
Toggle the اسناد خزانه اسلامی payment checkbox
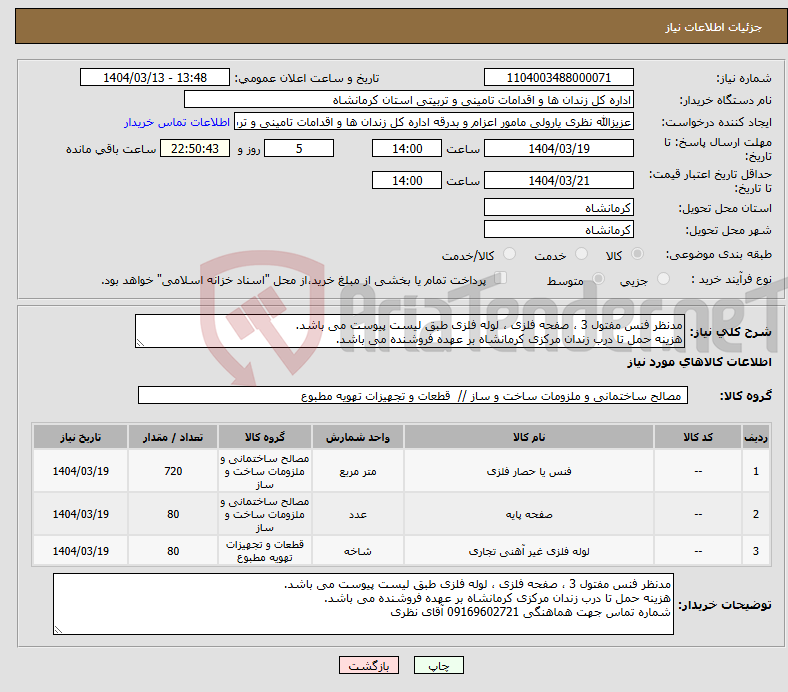coord(501,278)
